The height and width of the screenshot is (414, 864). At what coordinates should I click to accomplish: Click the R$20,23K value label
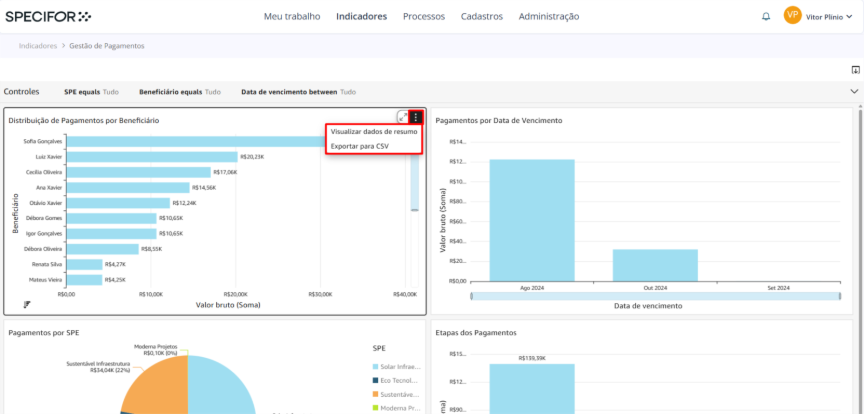(x=251, y=157)
